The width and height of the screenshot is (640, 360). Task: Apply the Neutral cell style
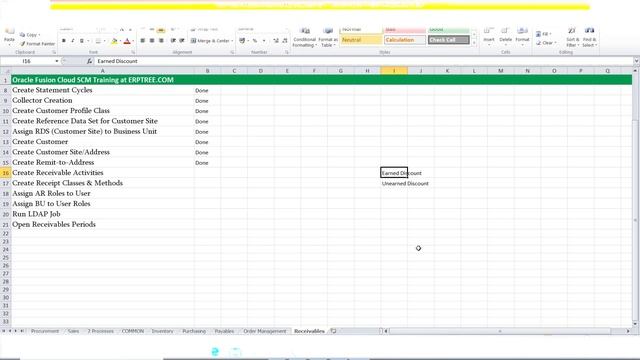click(361, 40)
